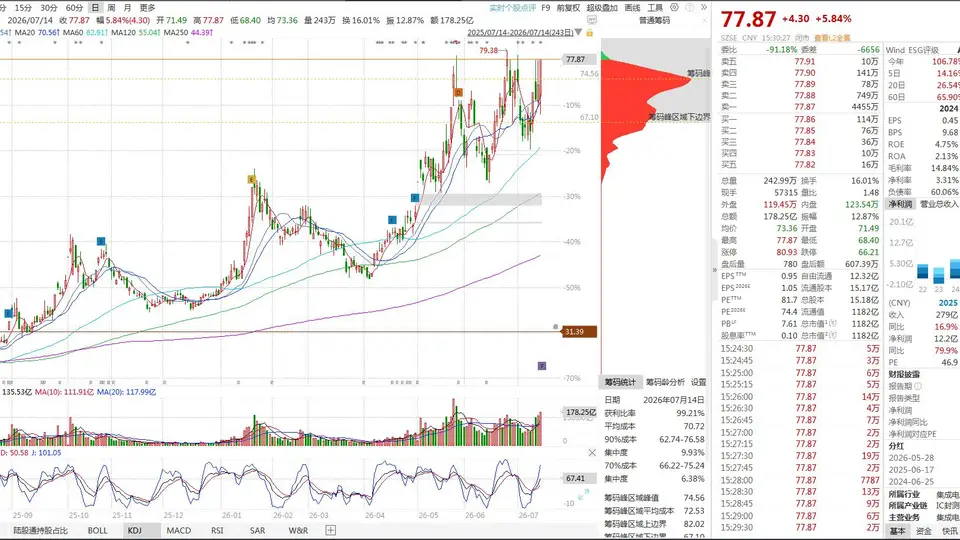Click the 31.39 orange price line label
The image size is (960, 540).
pyautogui.click(x=579, y=332)
